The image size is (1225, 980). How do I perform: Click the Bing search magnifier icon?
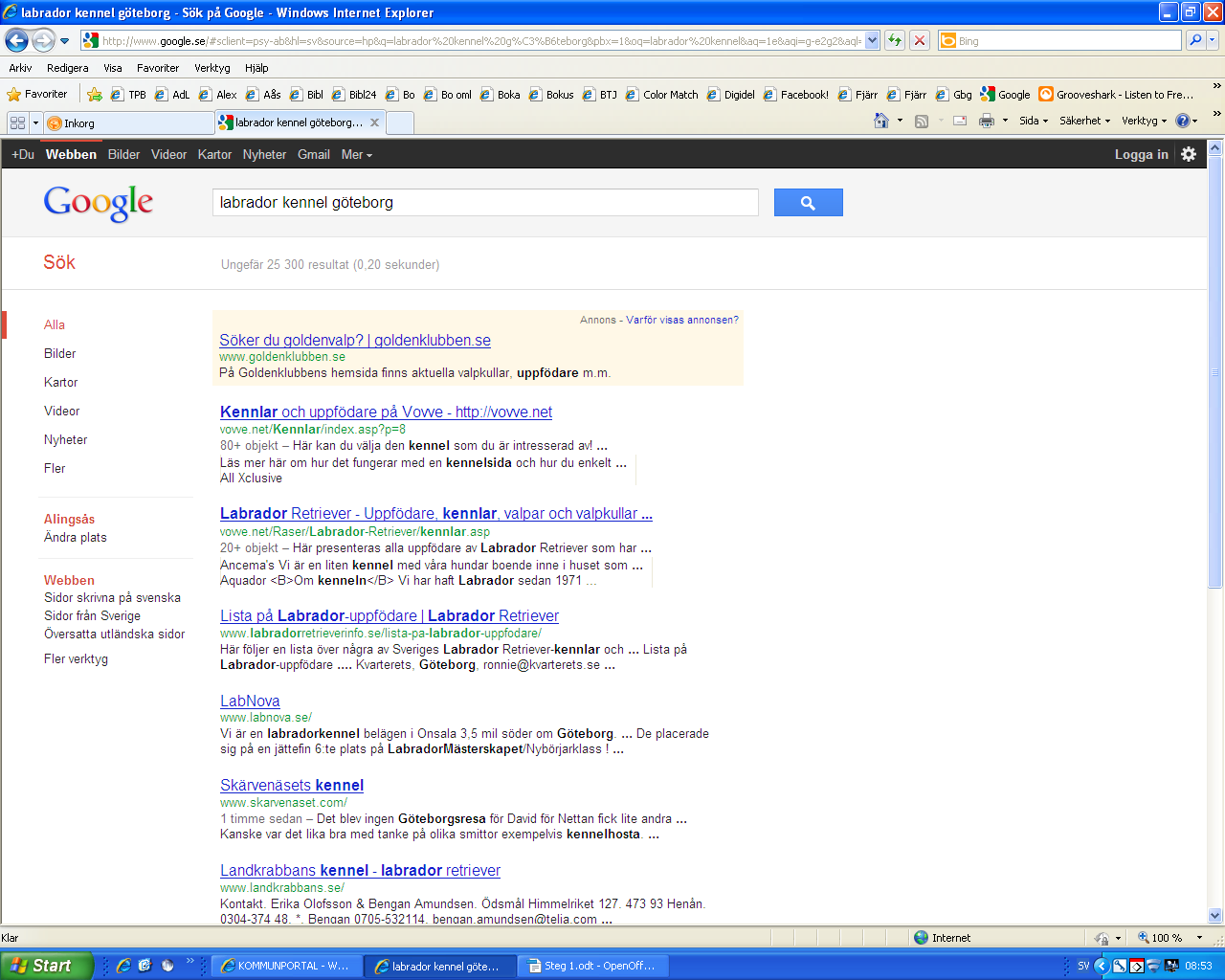(1195, 40)
